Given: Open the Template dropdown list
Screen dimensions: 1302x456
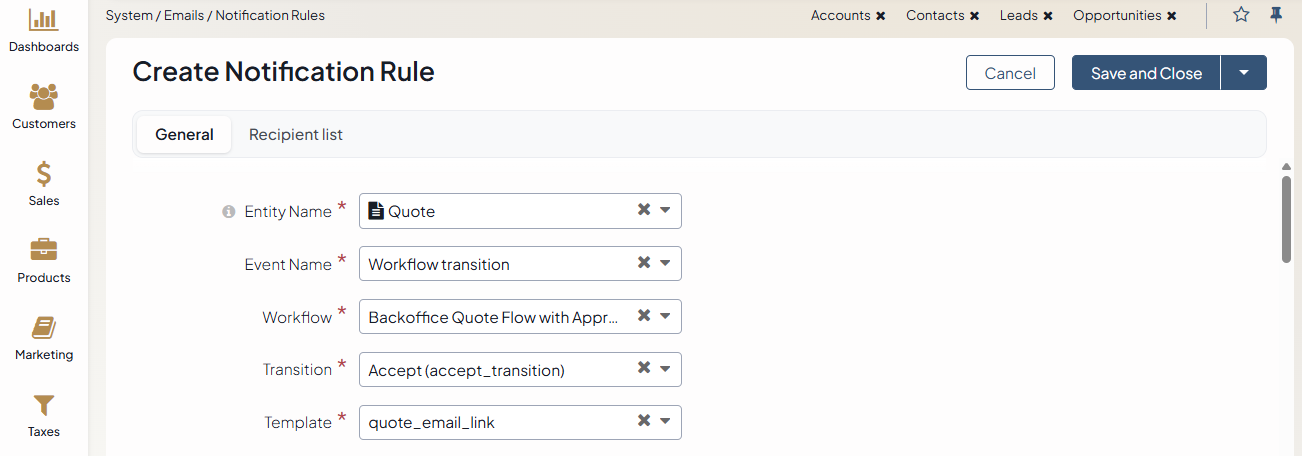Looking at the screenshot, I should (665, 422).
